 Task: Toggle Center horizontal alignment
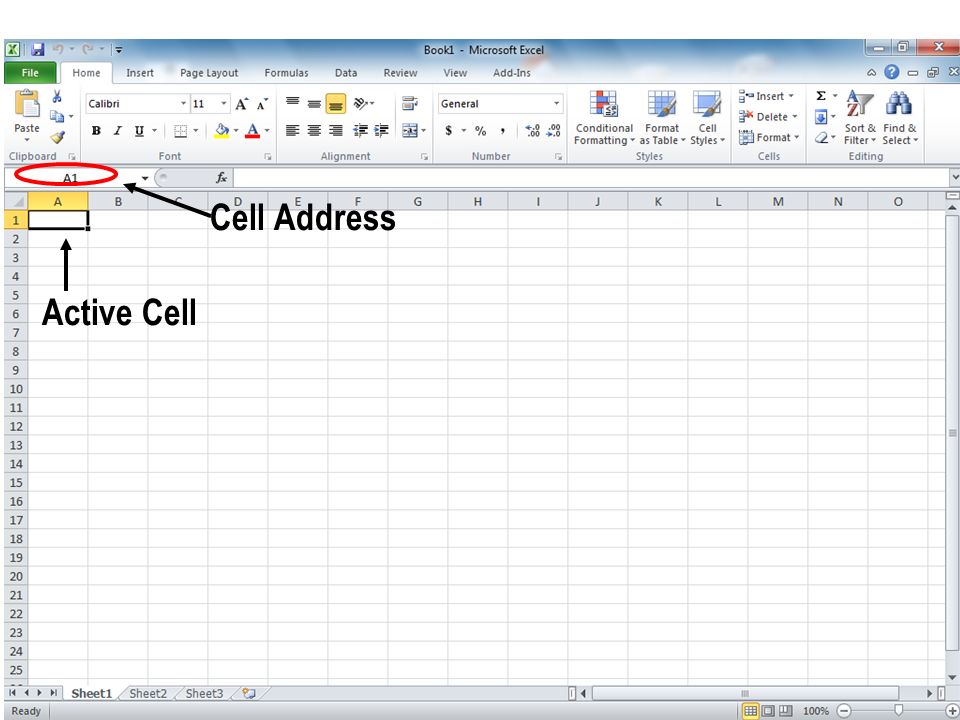tap(314, 130)
